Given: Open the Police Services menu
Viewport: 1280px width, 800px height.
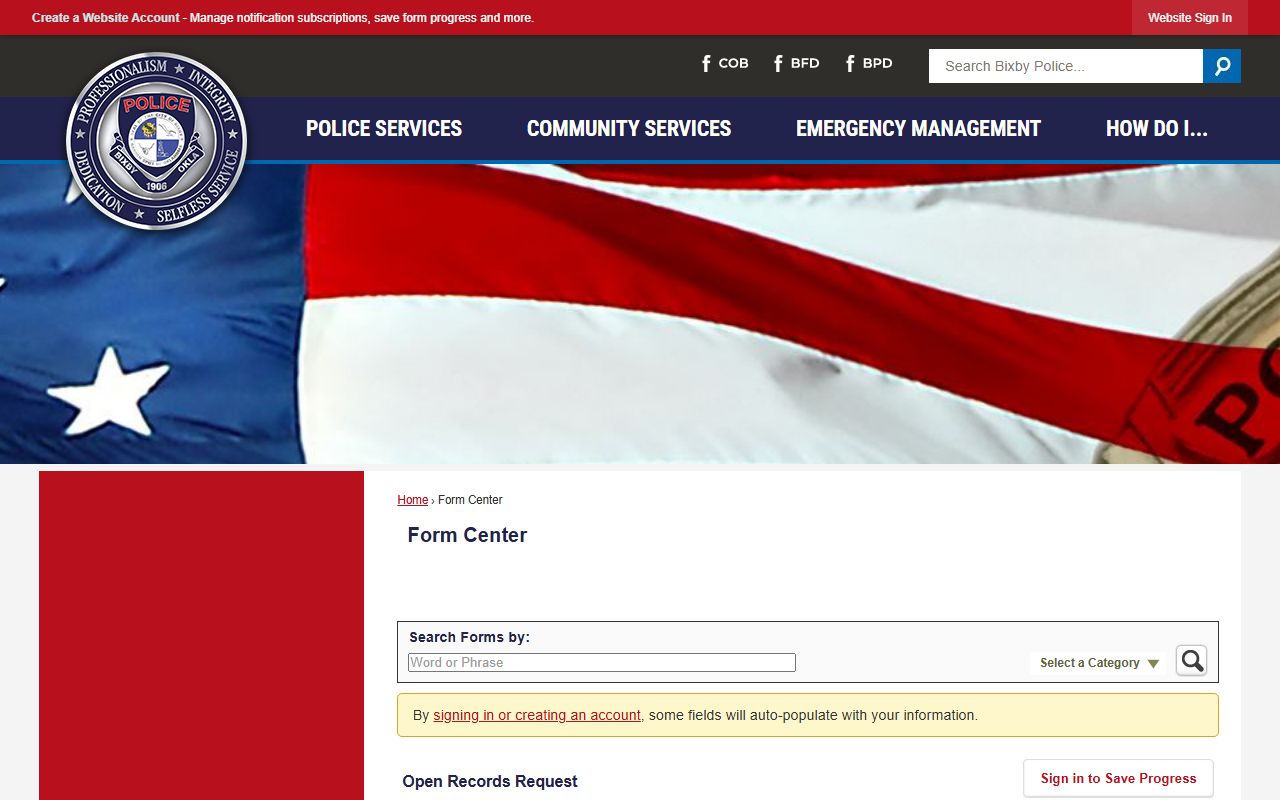Looking at the screenshot, I should coord(384,129).
